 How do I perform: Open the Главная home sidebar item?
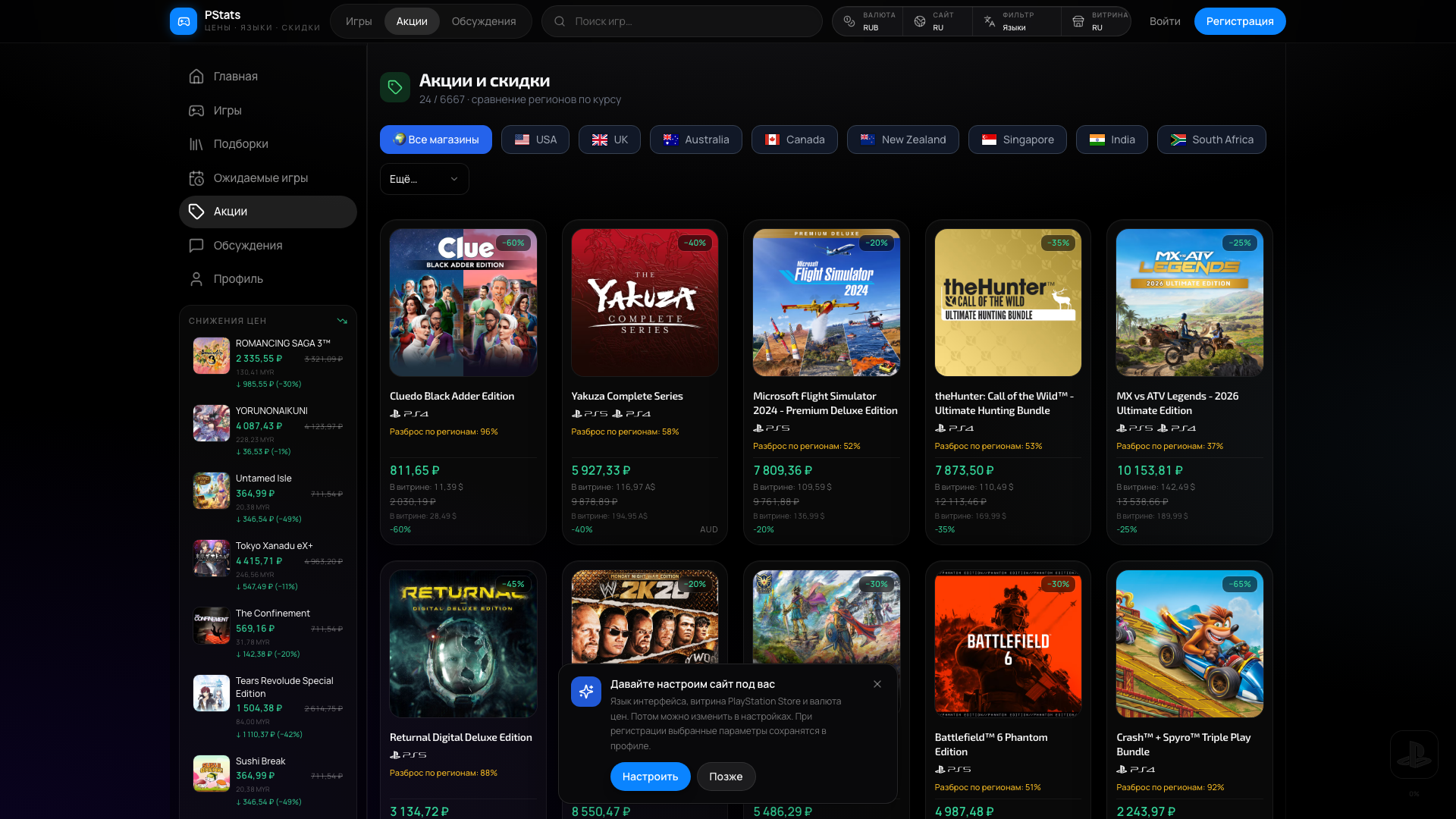268,77
